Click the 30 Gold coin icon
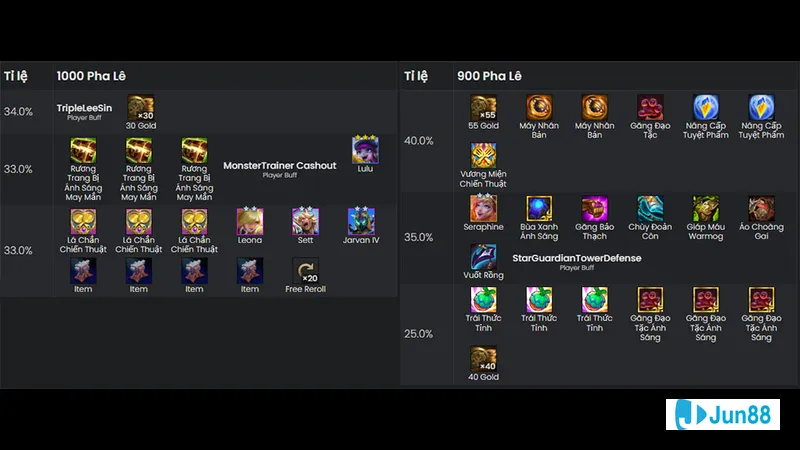 click(140, 108)
